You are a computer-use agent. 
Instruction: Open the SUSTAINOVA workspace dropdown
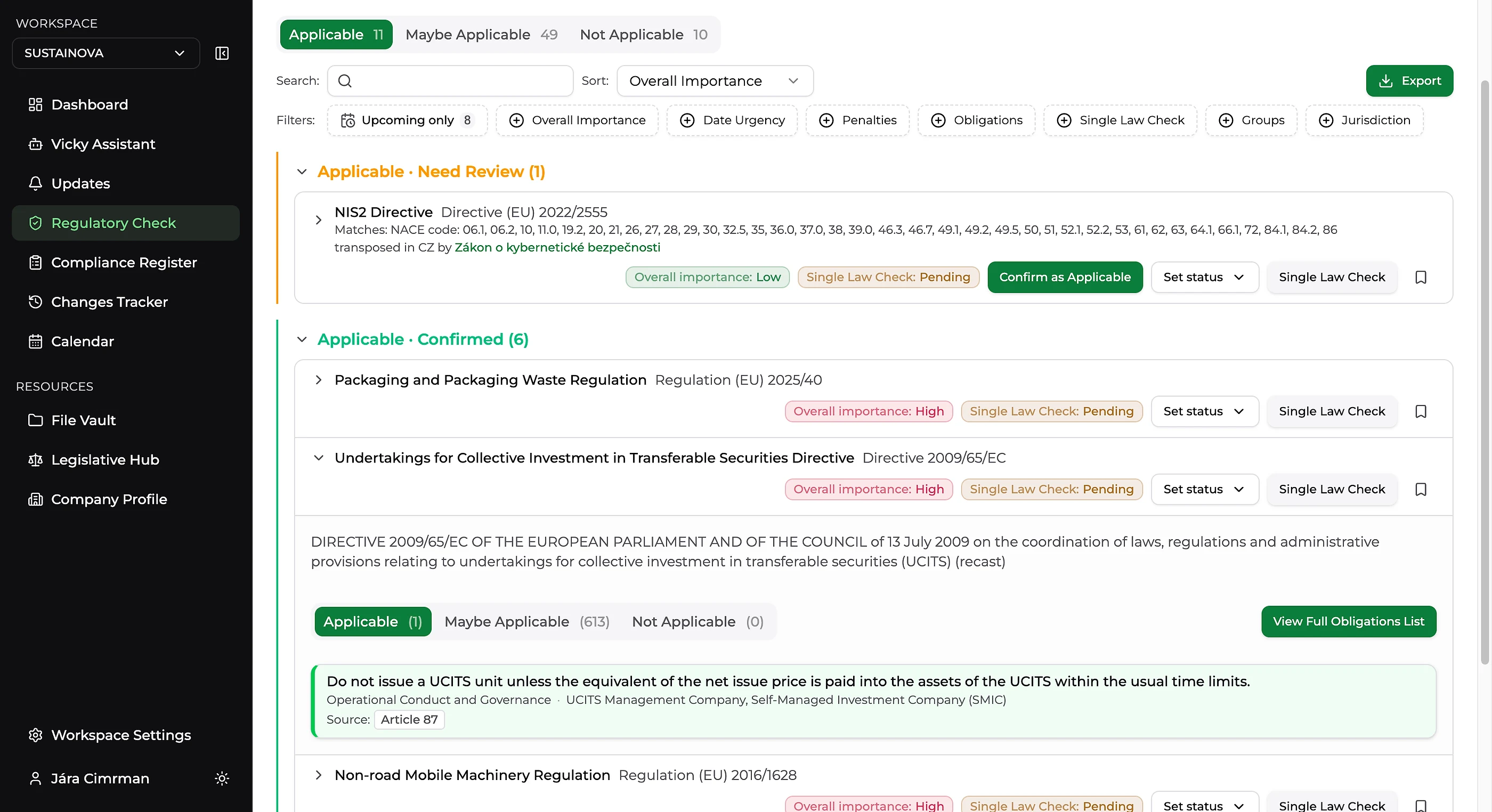tap(106, 53)
